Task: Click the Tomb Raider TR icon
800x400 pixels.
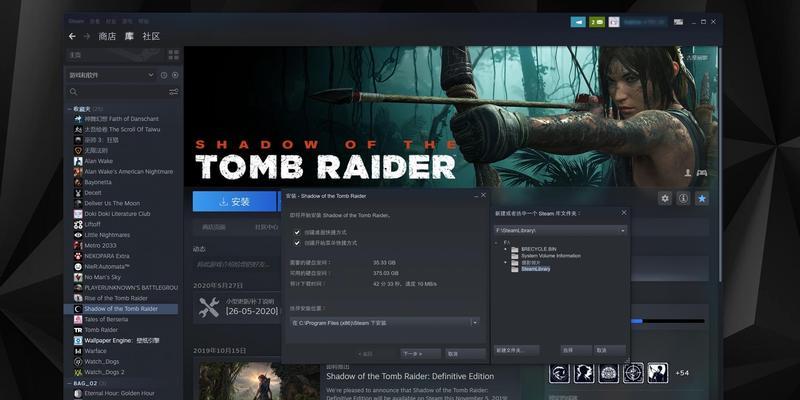Action: tap(78, 330)
